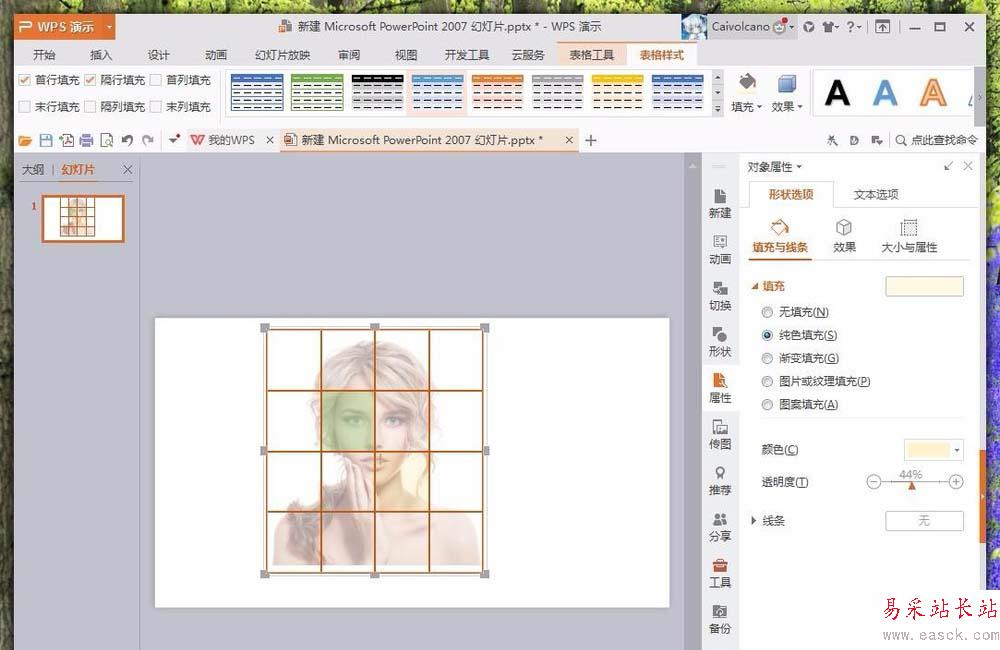This screenshot has height=650, width=1000.
Task: Click 点此查找命令 search box
Action: click(937, 140)
